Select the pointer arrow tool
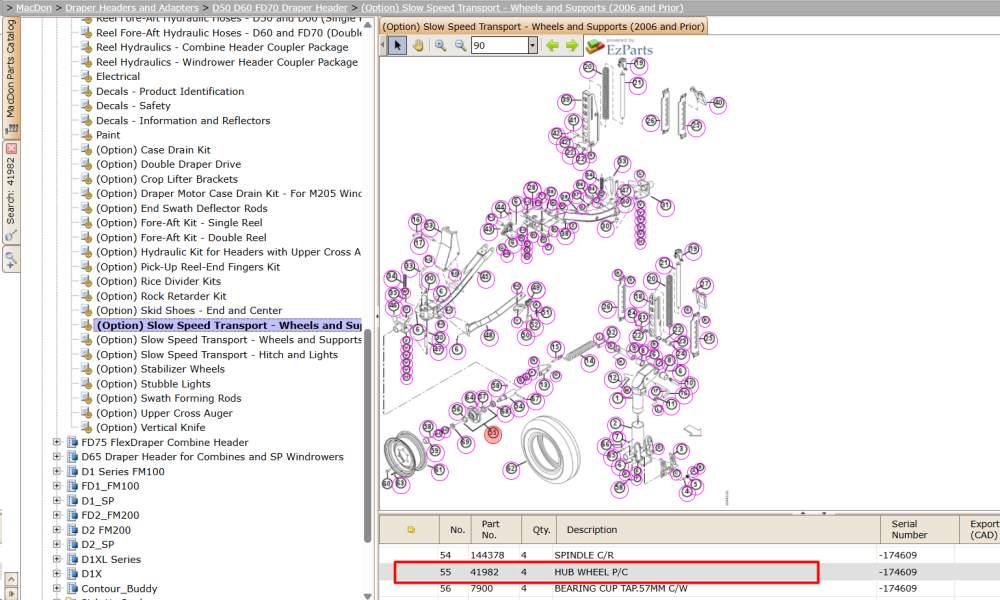Viewport: 1000px width, 600px height. 397,45
